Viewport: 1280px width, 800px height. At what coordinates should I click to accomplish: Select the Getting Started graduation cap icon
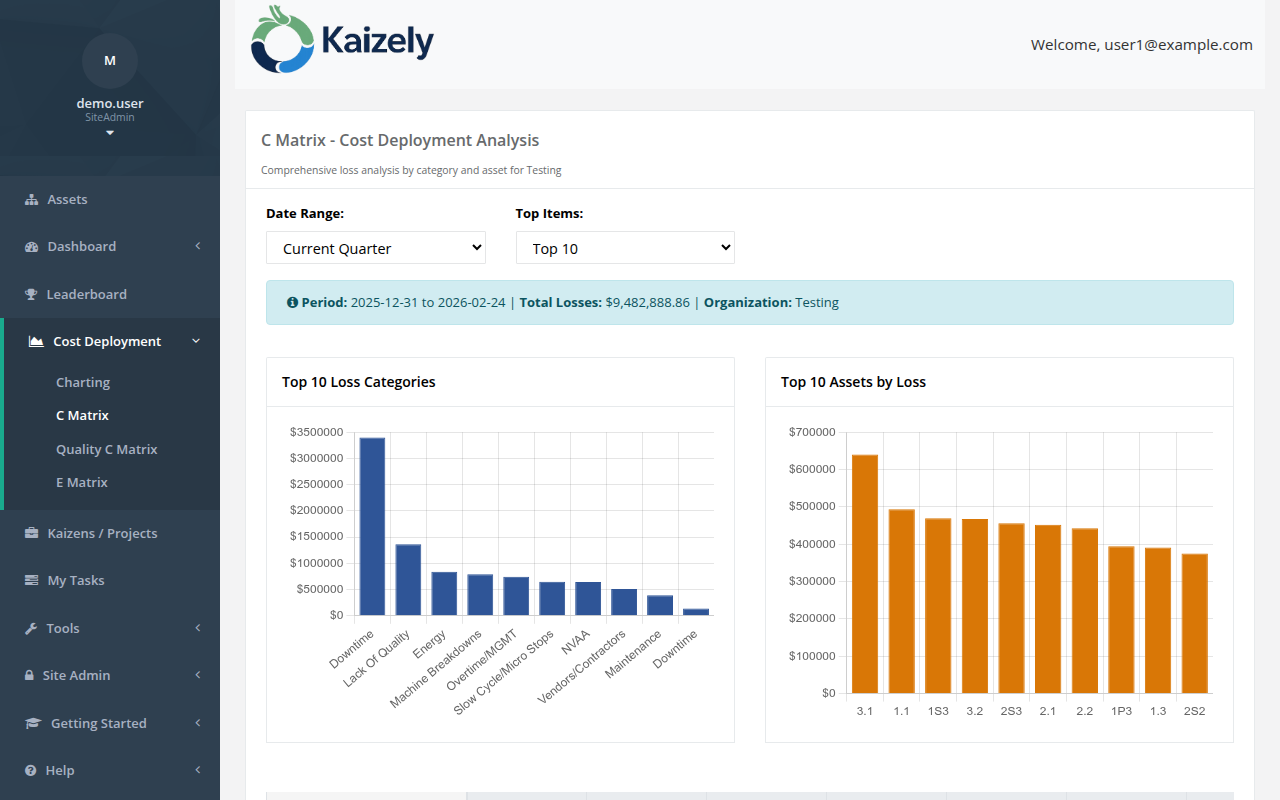click(34, 722)
